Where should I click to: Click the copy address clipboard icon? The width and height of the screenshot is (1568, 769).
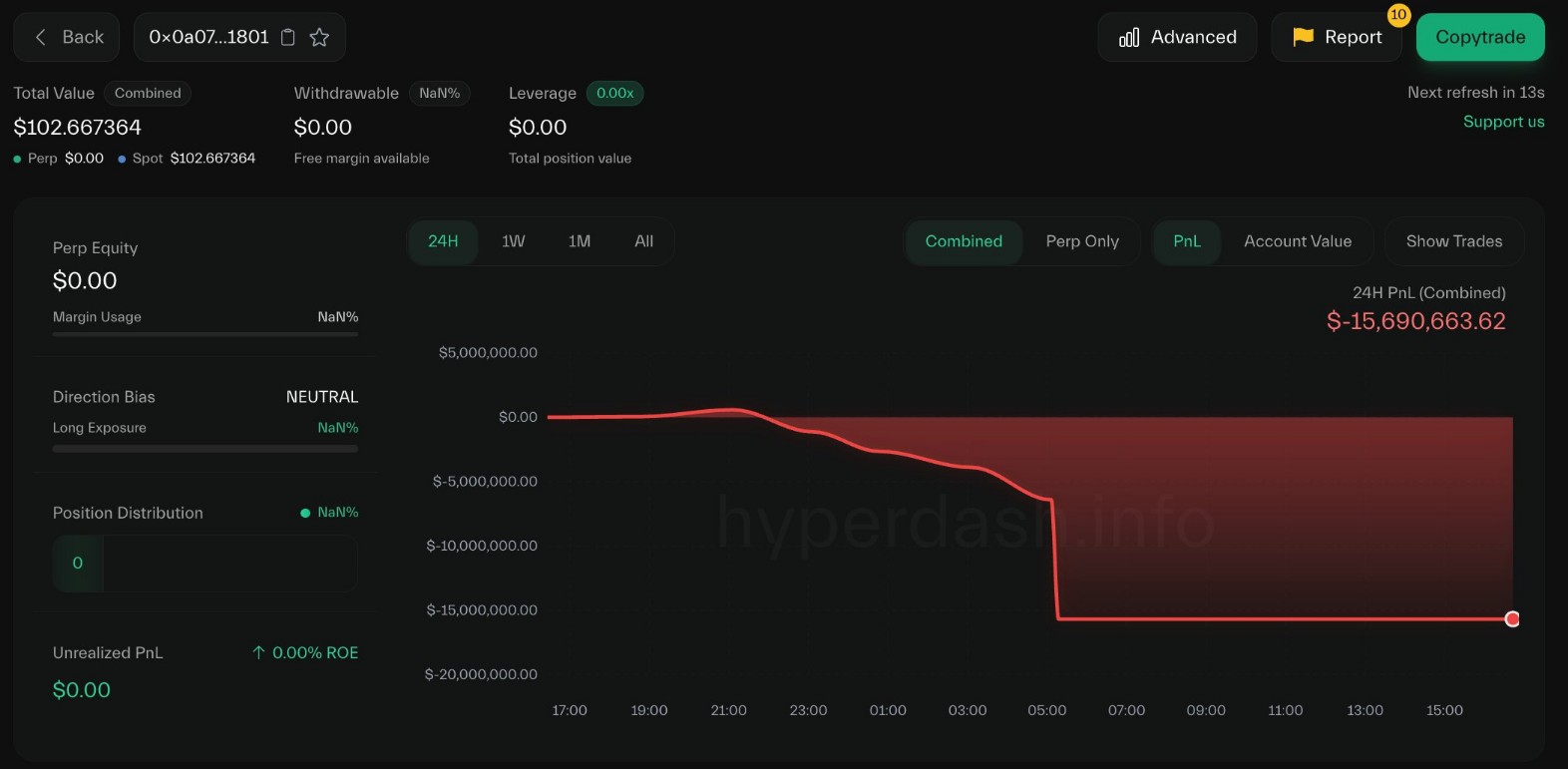tap(288, 37)
